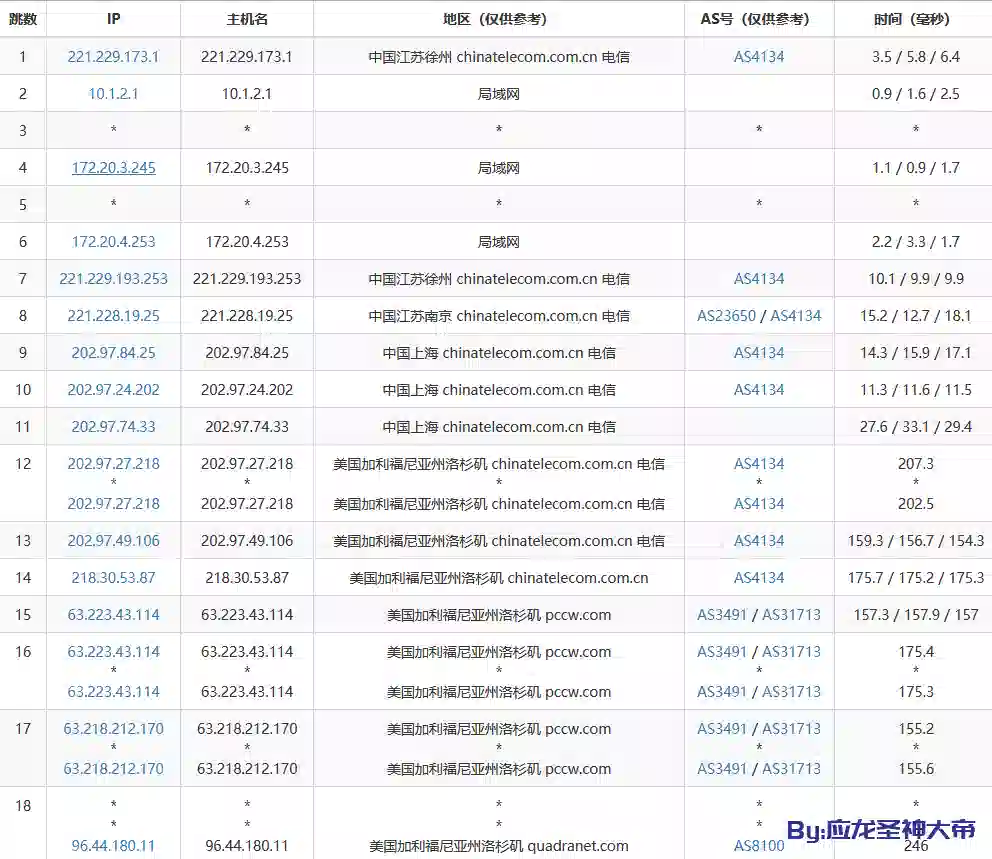This screenshot has width=992, height=859.
Task: Open the AS4134 link in hop 7 row
Action: coord(759,278)
